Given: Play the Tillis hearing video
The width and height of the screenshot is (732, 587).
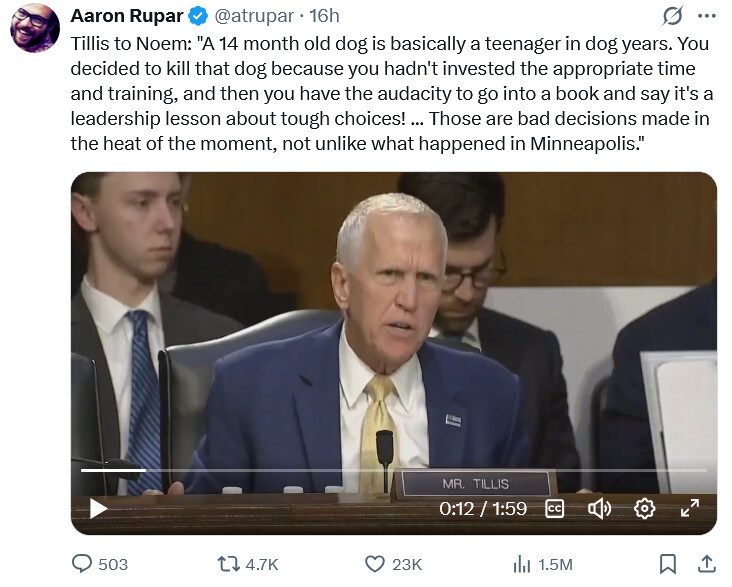Looking at the screenshot, I should tap(98, 508).
